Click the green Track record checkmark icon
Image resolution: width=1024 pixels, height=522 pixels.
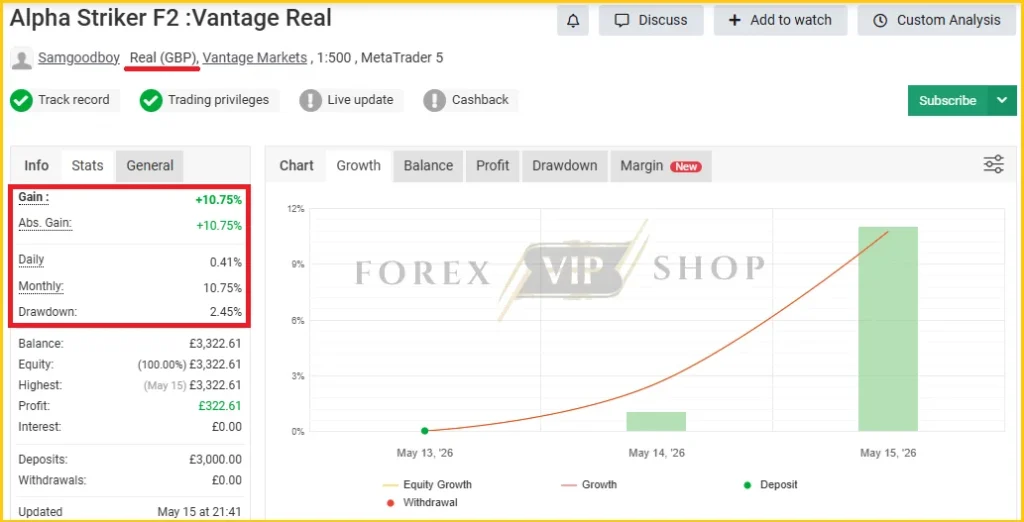[x=22, y=101]
